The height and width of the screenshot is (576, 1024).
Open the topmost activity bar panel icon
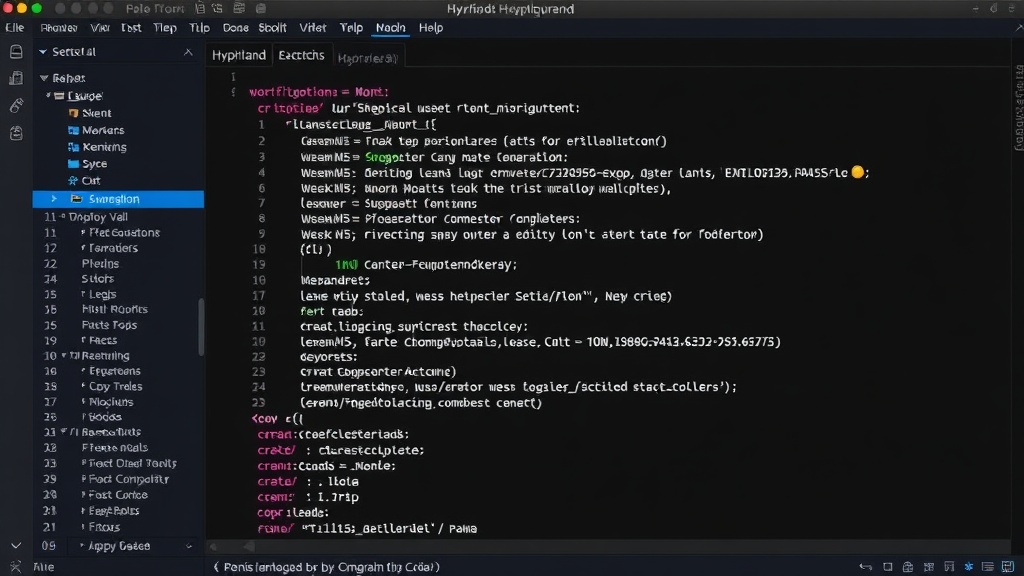[x=16, y=52]
